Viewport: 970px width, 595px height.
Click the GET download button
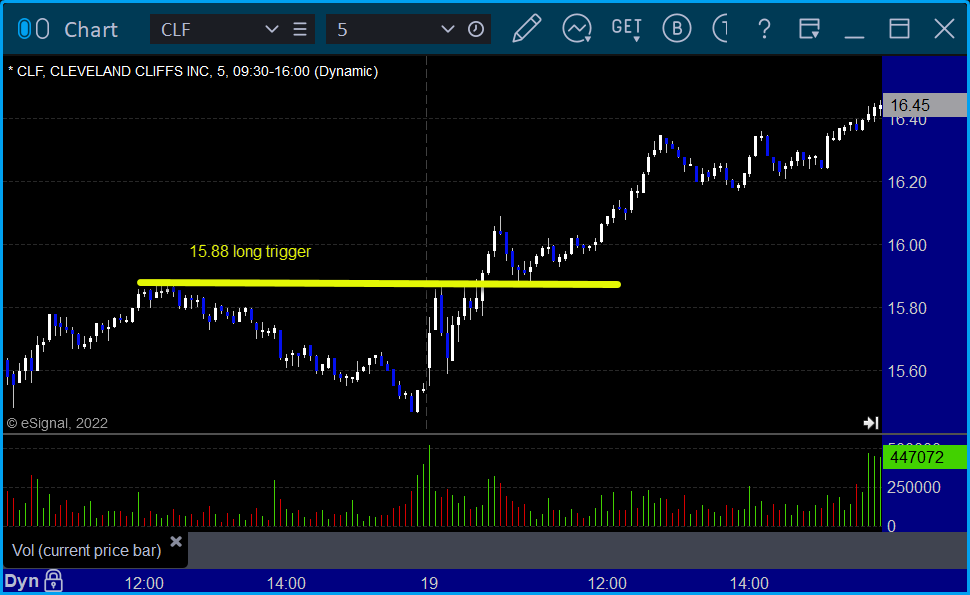tap(627, 29)
